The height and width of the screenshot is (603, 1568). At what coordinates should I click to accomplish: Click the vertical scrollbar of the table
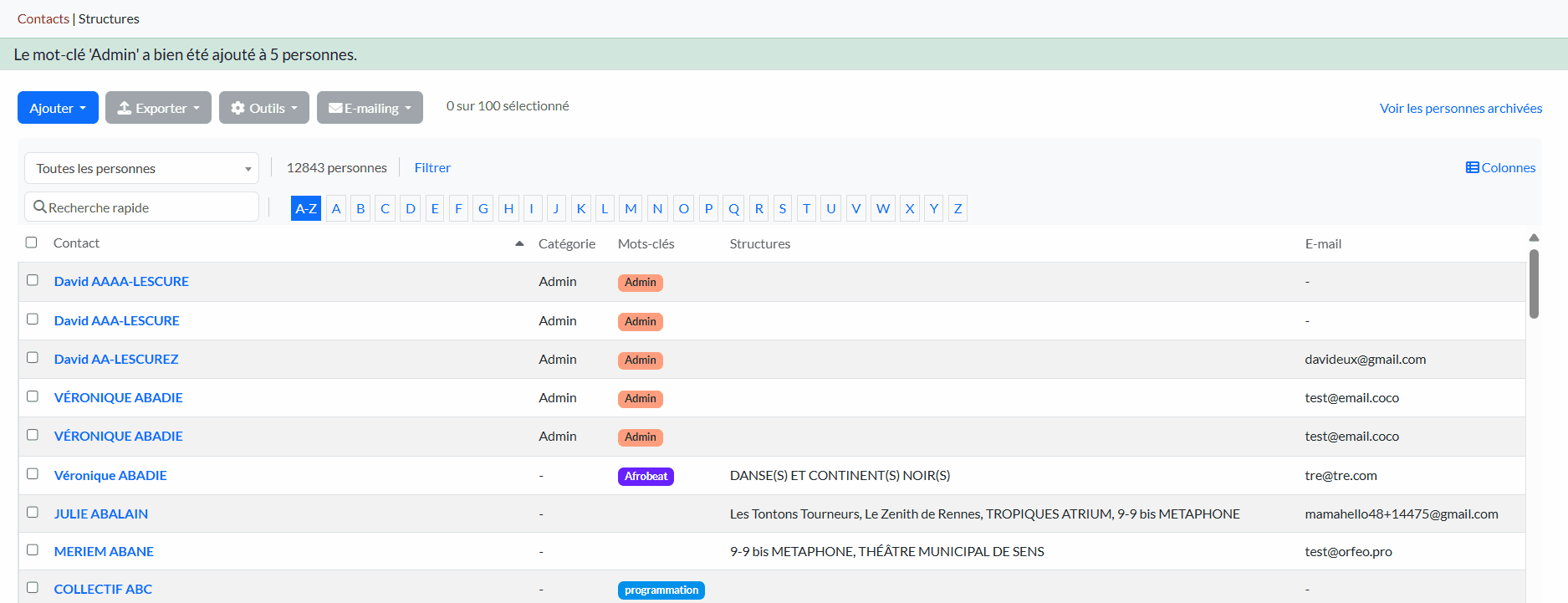(x=1534, y=284)
